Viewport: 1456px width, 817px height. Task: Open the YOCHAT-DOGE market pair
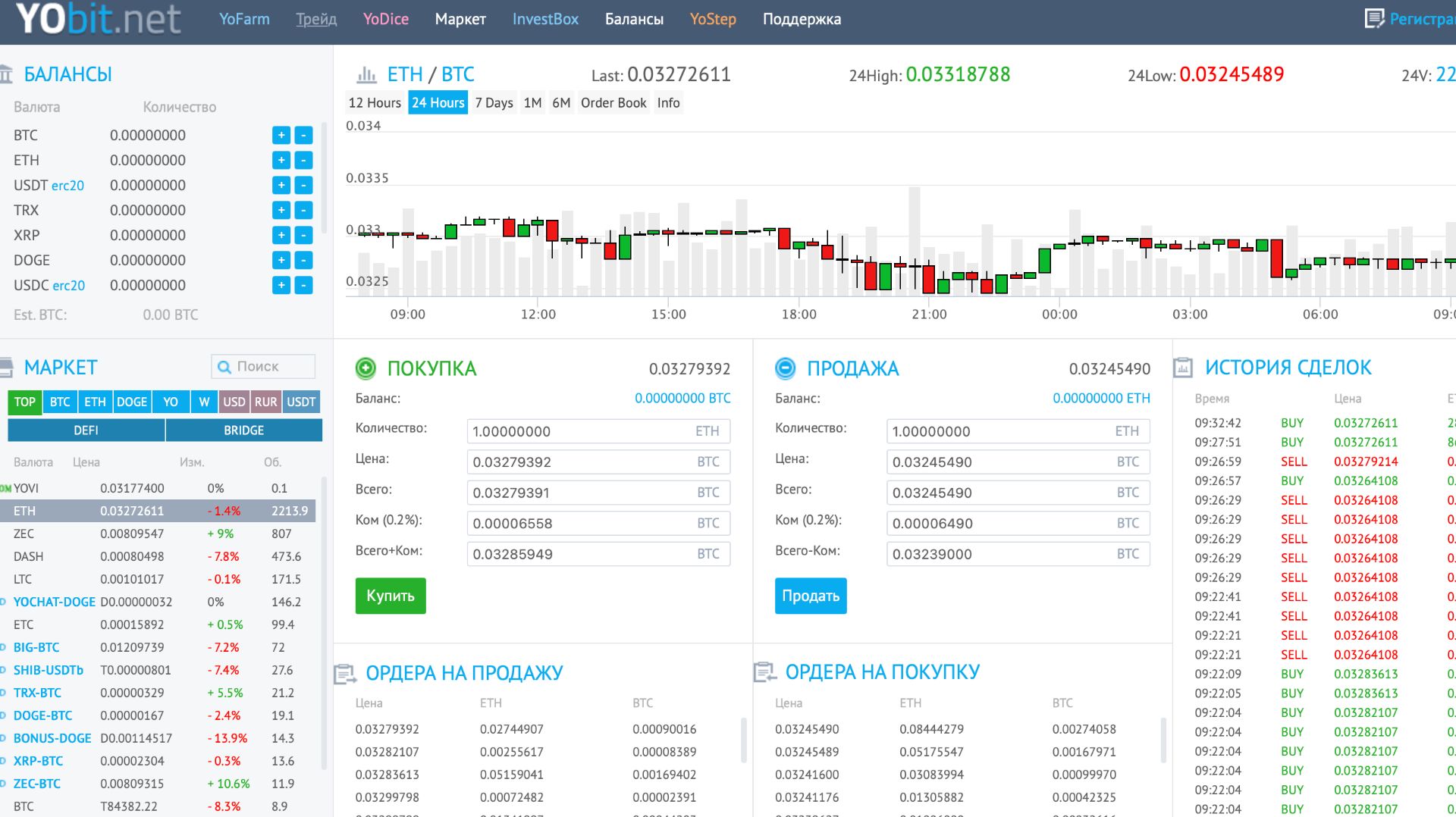55,602
